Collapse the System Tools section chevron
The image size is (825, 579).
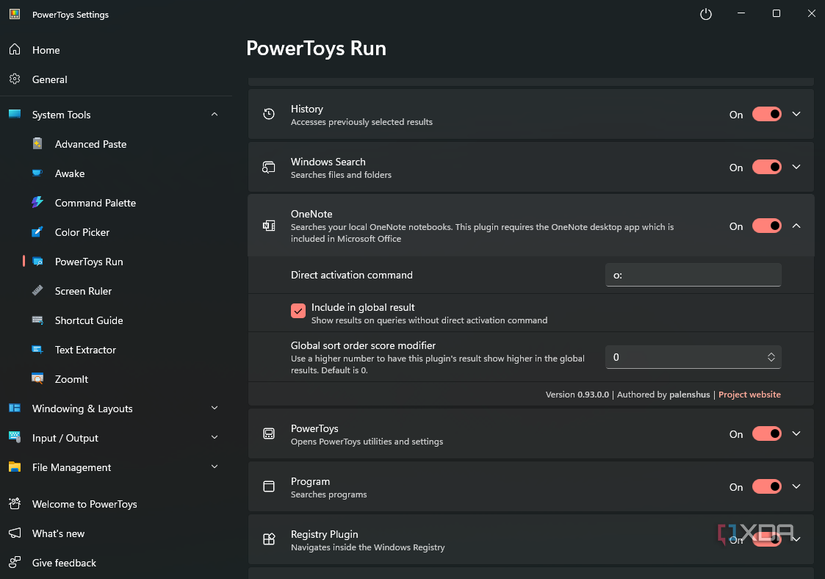click(215, 114)
